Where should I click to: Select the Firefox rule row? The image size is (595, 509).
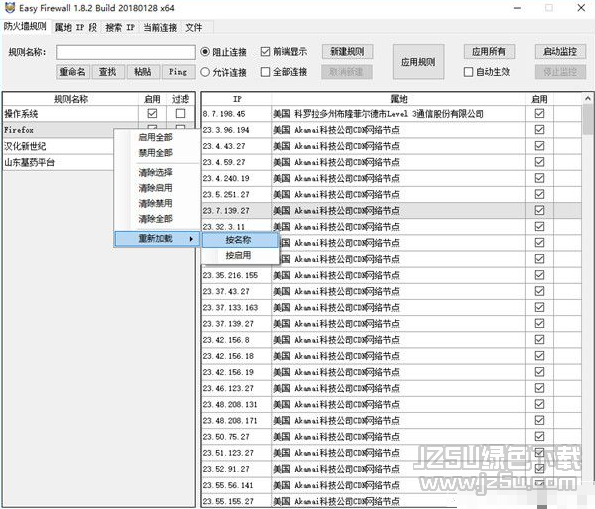click(59, 130)
